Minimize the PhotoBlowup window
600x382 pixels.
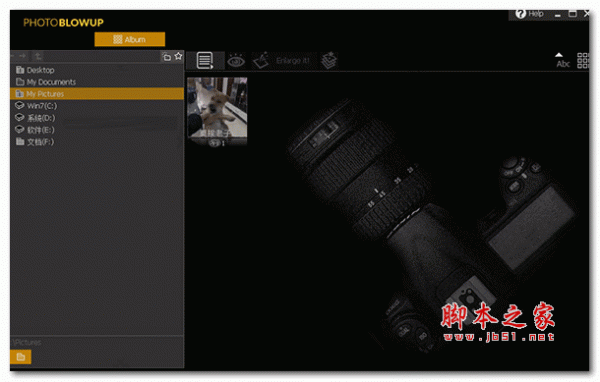coord(558,15)
